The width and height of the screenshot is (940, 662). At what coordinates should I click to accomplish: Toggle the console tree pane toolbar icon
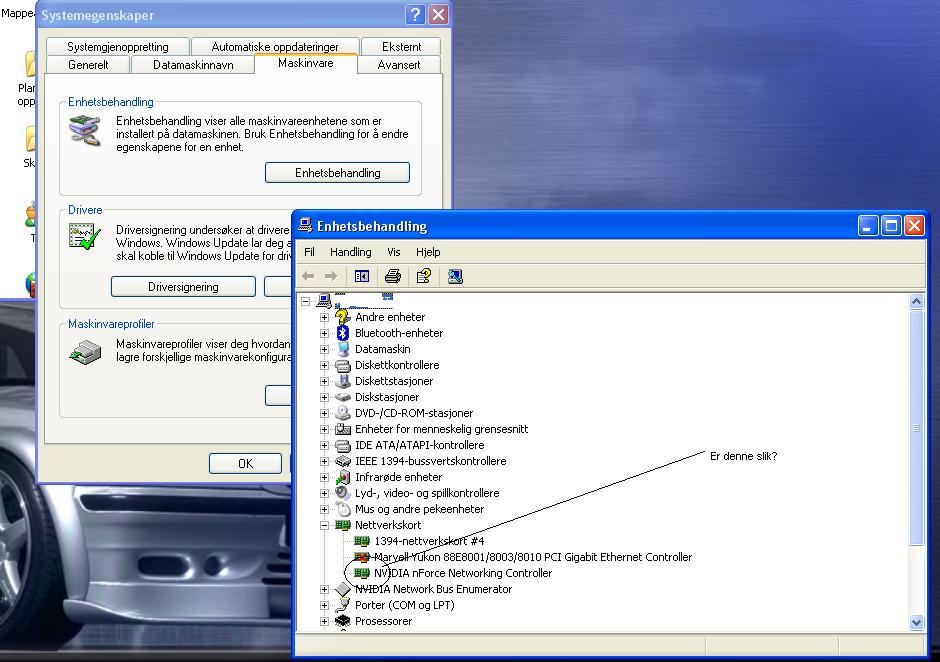[x=361, y=276]
